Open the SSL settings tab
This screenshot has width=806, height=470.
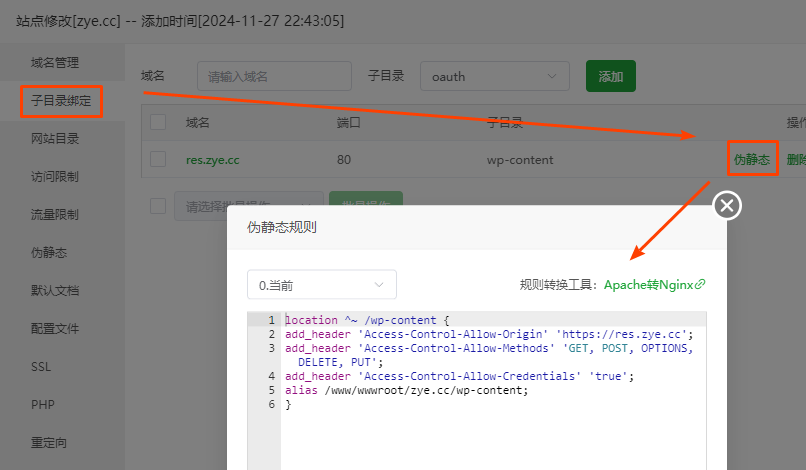click(x=41, y=367)
